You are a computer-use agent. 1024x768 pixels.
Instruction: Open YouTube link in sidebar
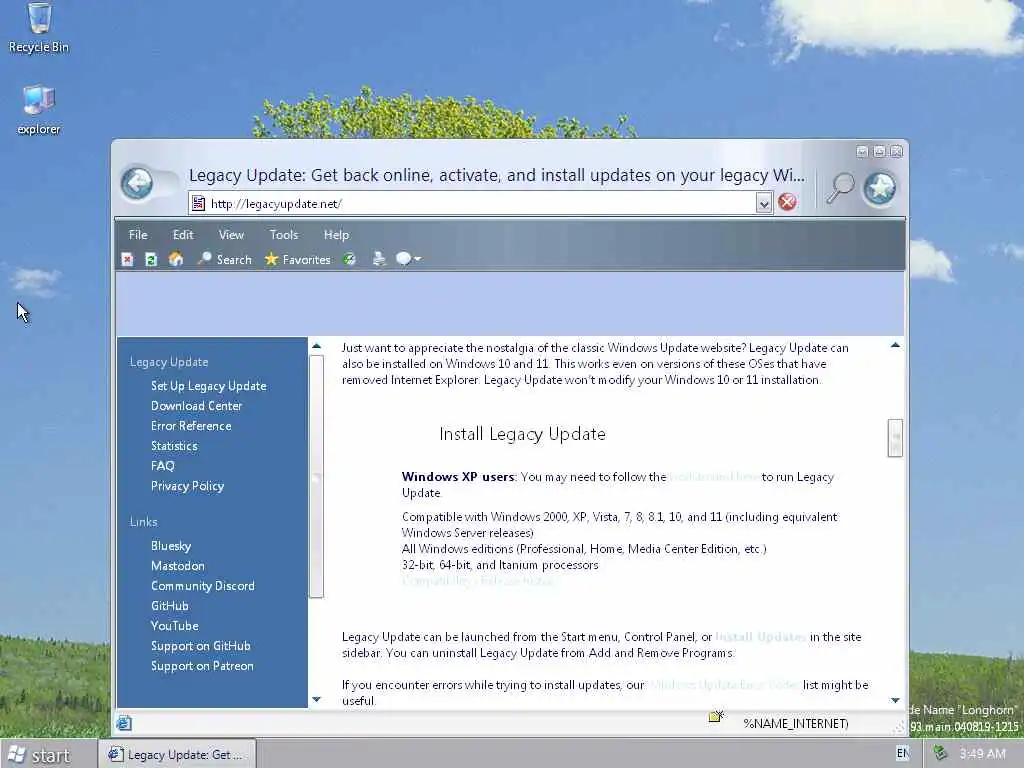click(x=174, y=626)
